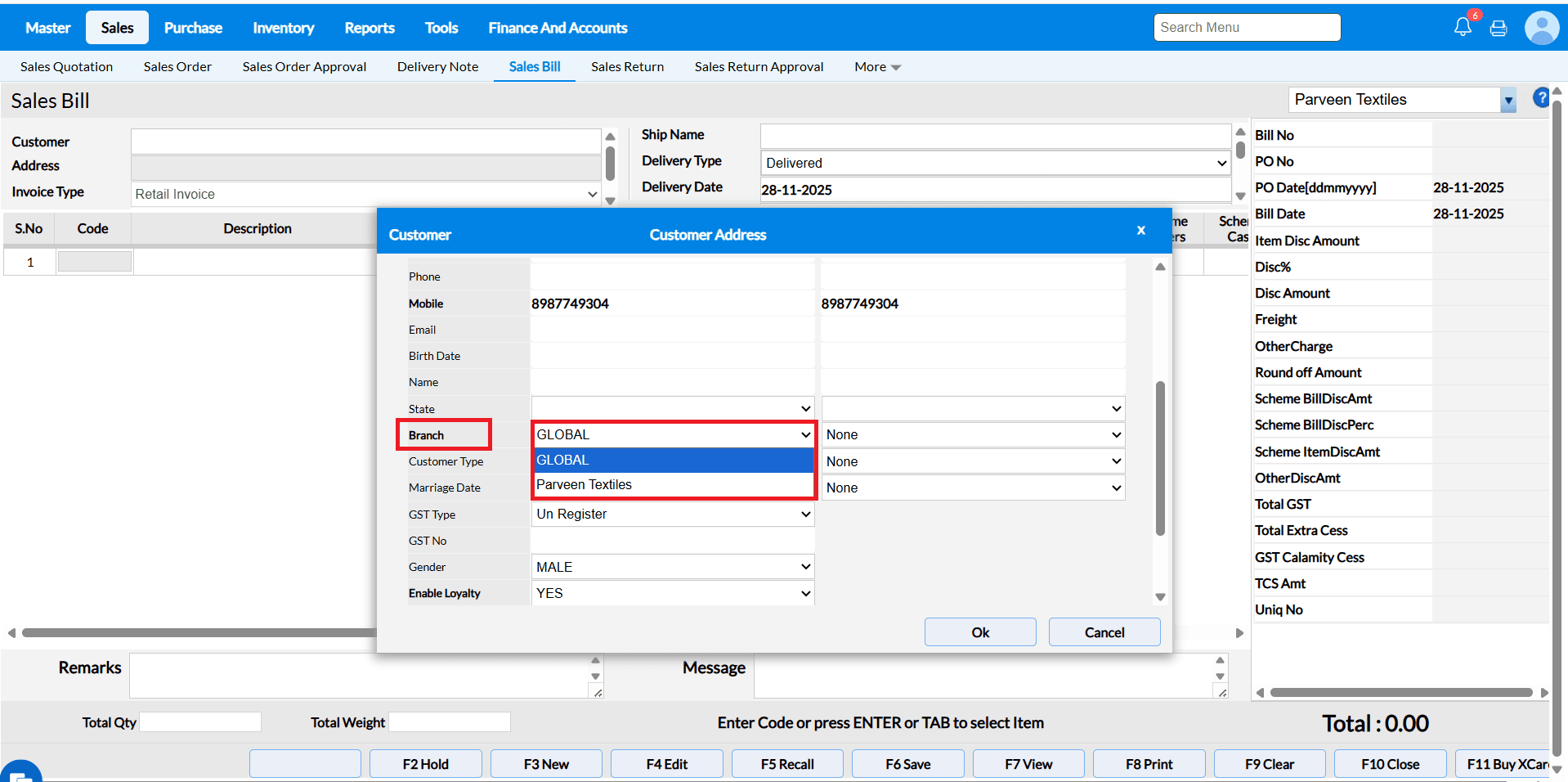Click the blue help question mark icon
This screenshot has height=782, width=1568.
coord(1540,98)
